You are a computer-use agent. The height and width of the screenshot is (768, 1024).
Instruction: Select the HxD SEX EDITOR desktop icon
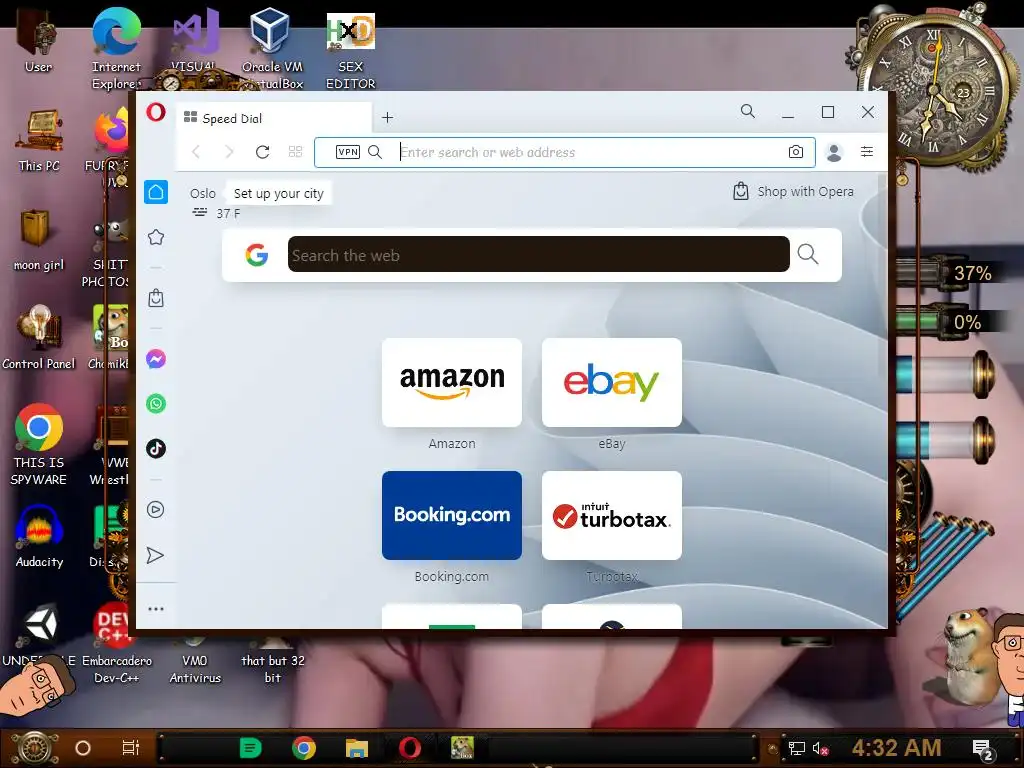pos(351,52)
